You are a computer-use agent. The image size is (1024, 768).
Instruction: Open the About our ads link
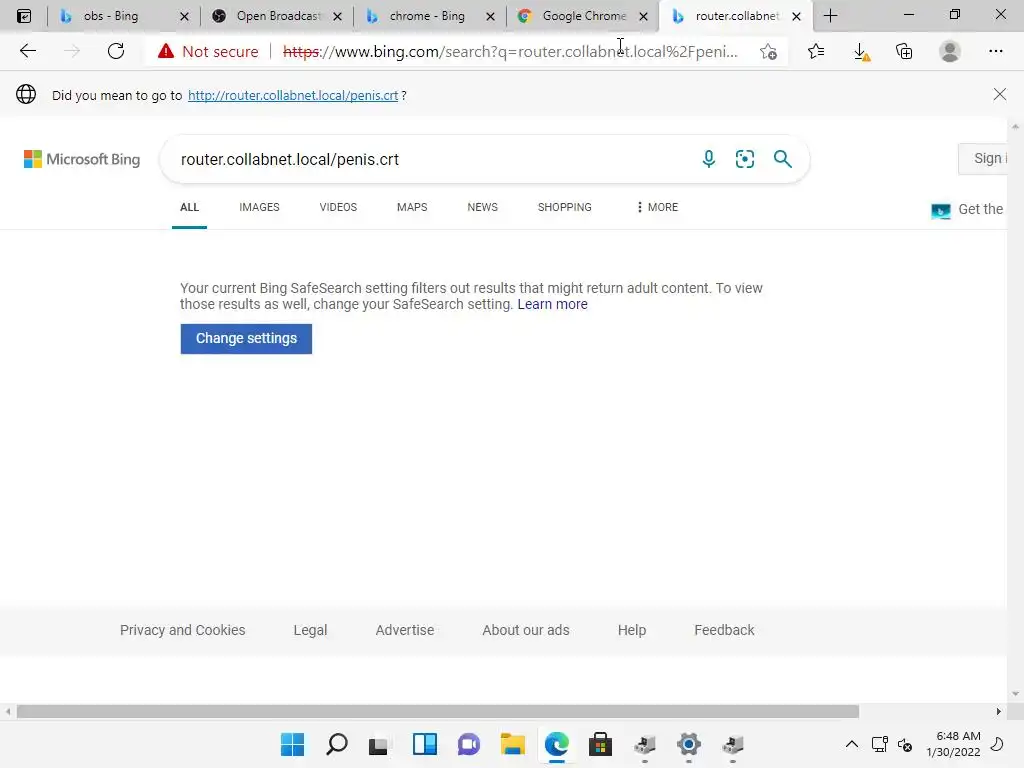coord(526,630)
